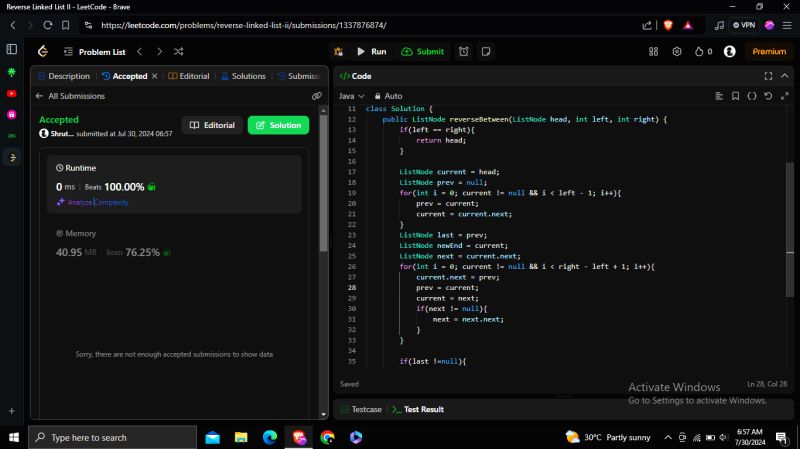Open Brave sidebar panel toggle
This screenshot has height=449, width=800.
click(x=12, y=49)
